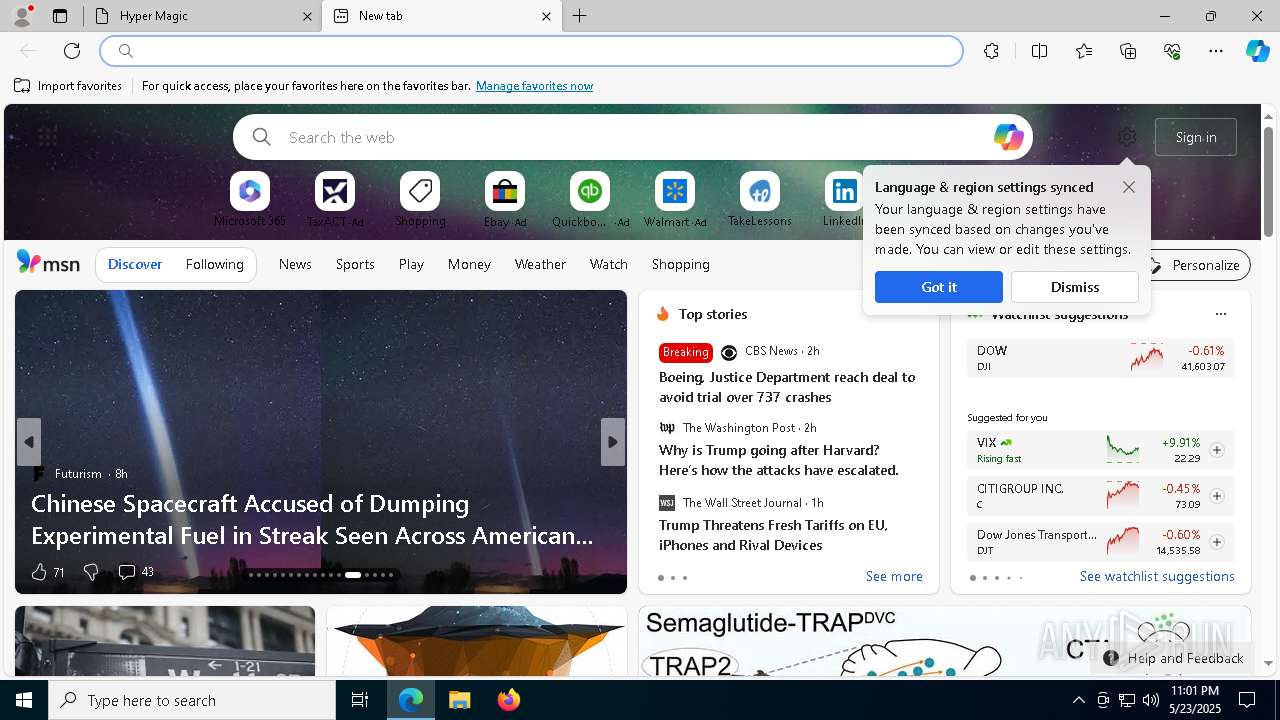Add VIX to watchlist
This screenshot has height=720, width=1280.
pos(1217,450)
